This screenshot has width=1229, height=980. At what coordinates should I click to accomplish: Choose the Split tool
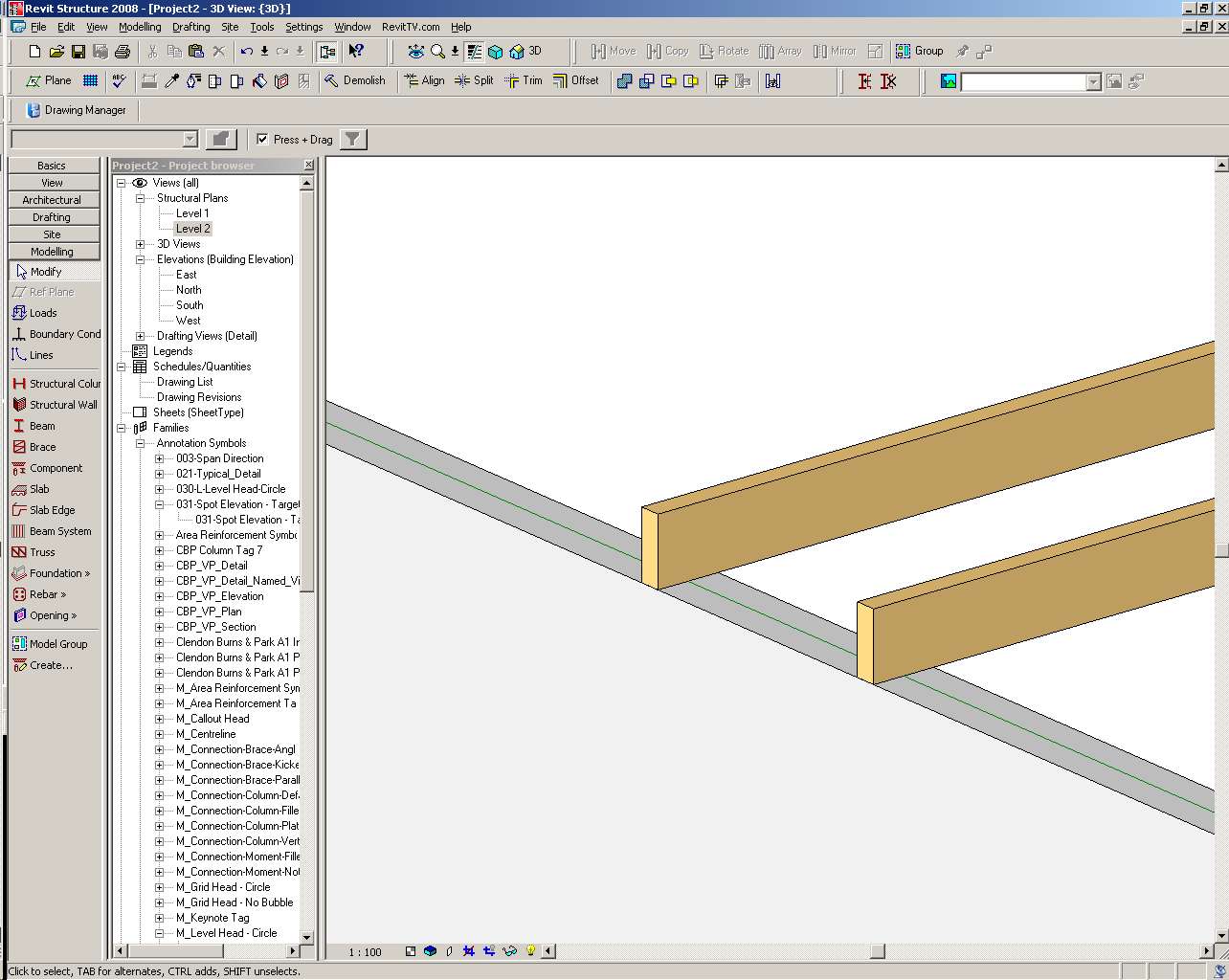[x=475, y=81]
